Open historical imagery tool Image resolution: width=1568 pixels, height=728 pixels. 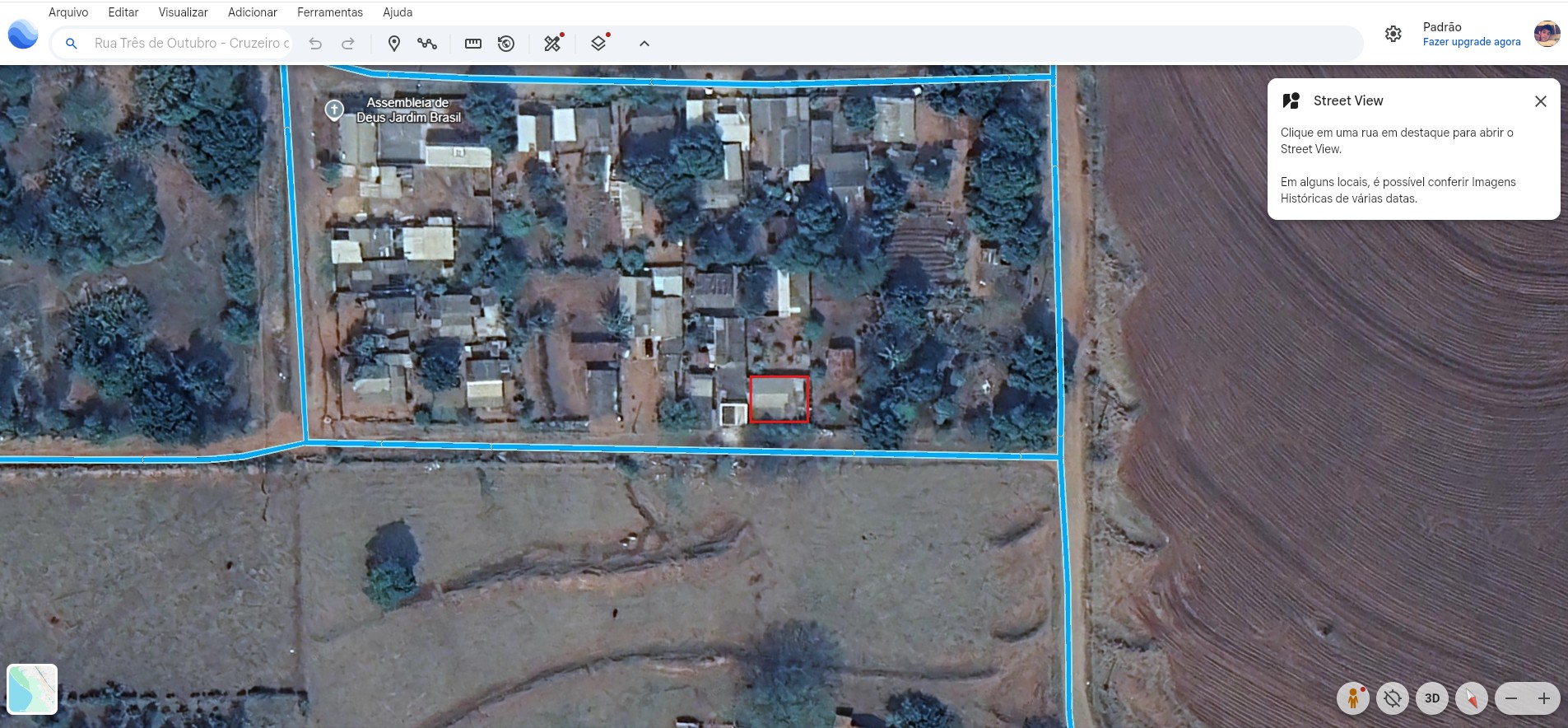click(506, 44)
